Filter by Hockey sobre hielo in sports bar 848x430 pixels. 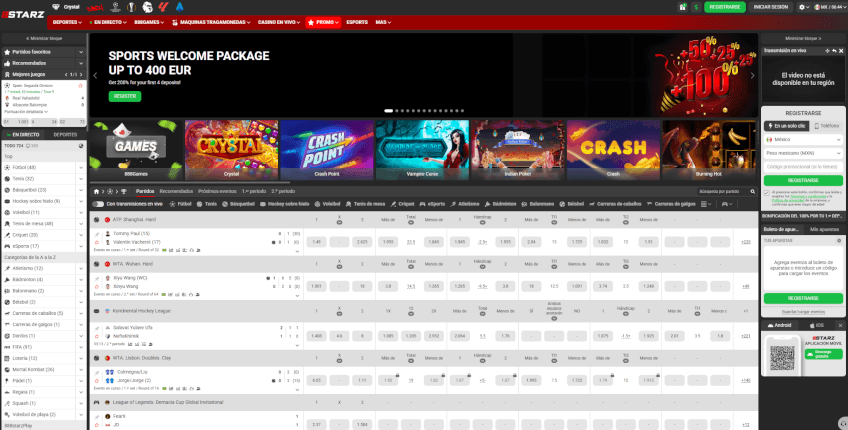coord(284,204)
